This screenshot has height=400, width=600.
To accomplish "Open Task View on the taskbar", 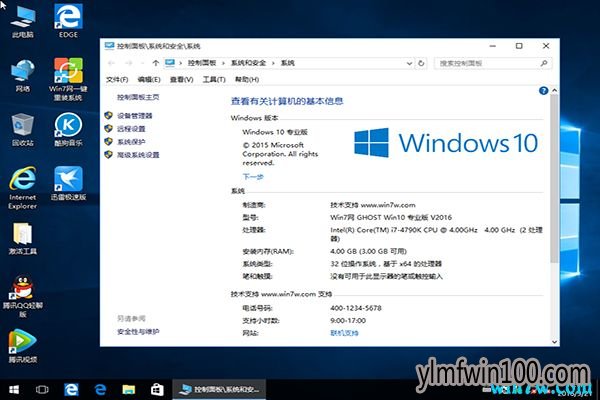I will (42, 390).
